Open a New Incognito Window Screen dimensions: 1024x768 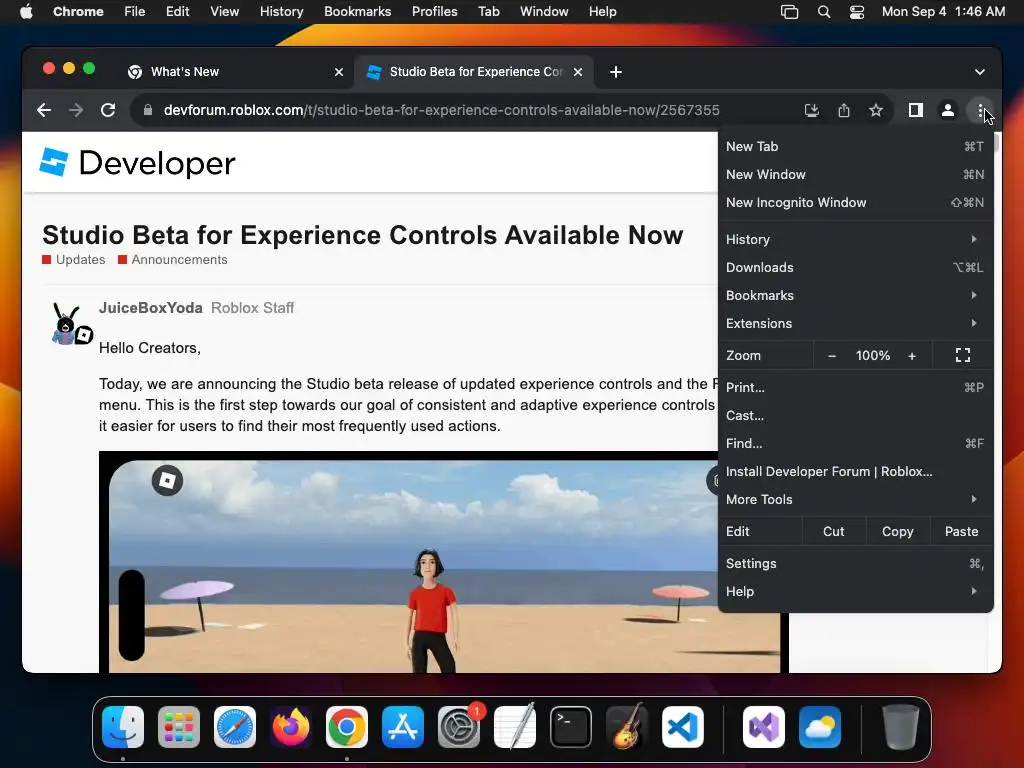click(x=856, y=203)
